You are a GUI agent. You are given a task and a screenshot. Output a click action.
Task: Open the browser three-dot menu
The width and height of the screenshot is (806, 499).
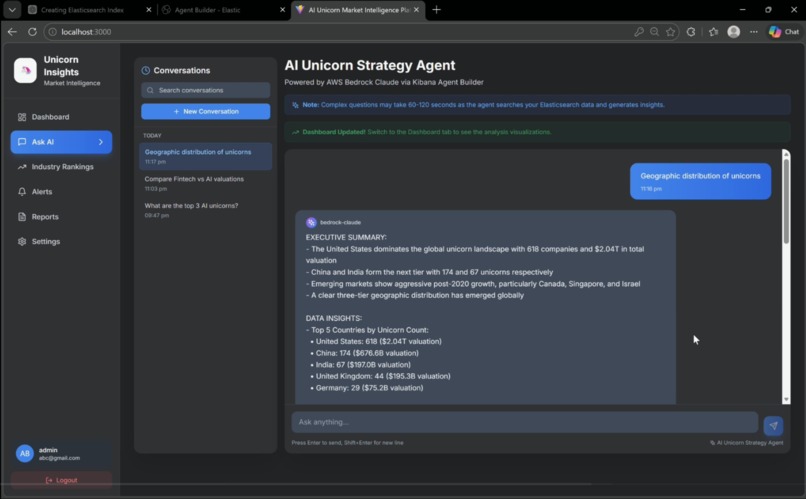[754, 32]
